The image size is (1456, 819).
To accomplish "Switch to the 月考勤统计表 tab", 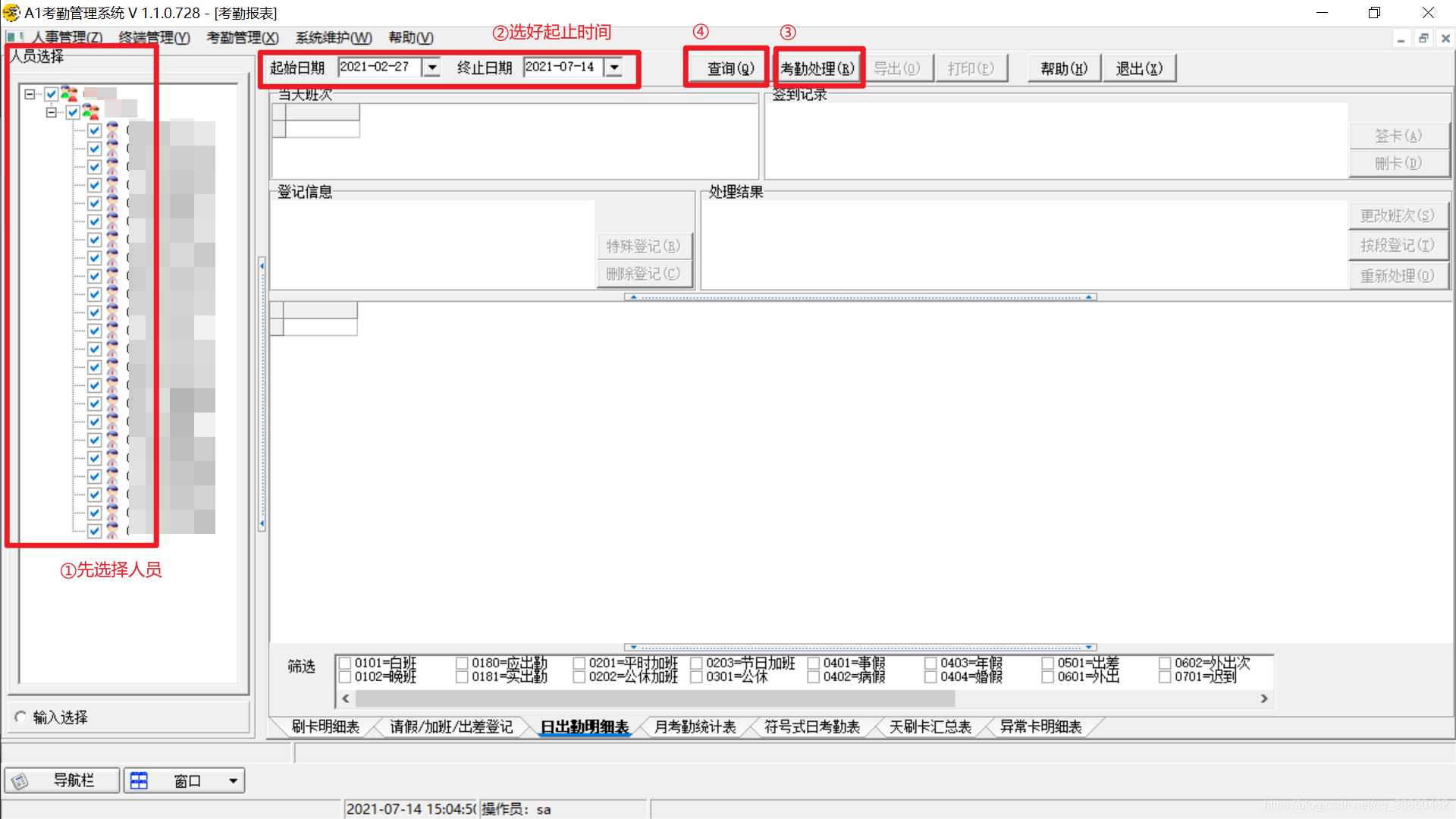I will pos(694,726).
